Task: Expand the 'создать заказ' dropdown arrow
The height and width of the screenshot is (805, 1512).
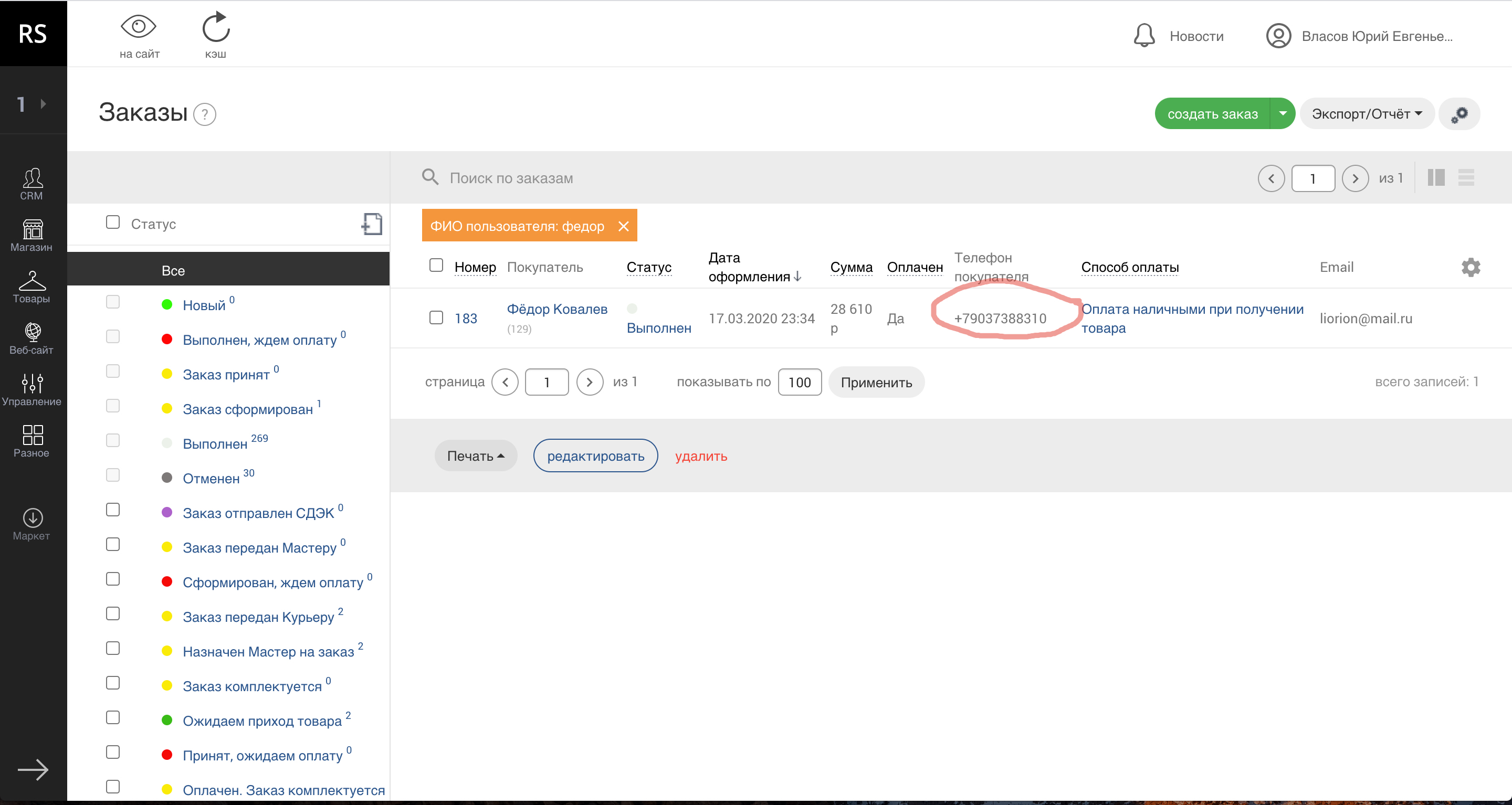Action: point(1282,114)
